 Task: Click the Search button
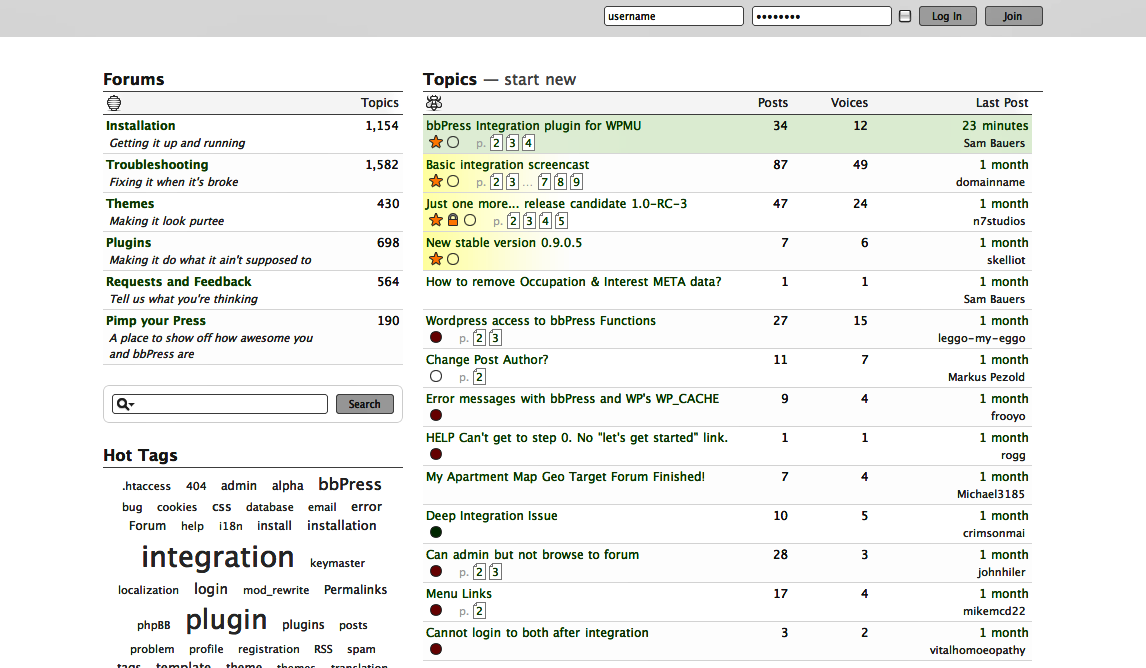[x=365, y=404]
